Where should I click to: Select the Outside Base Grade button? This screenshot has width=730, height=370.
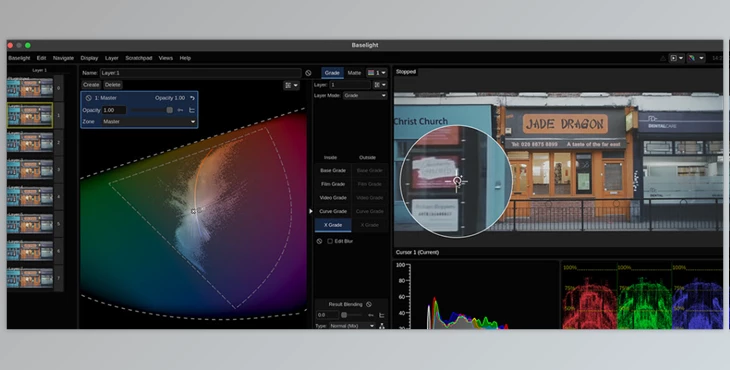(x=370, y=170)
